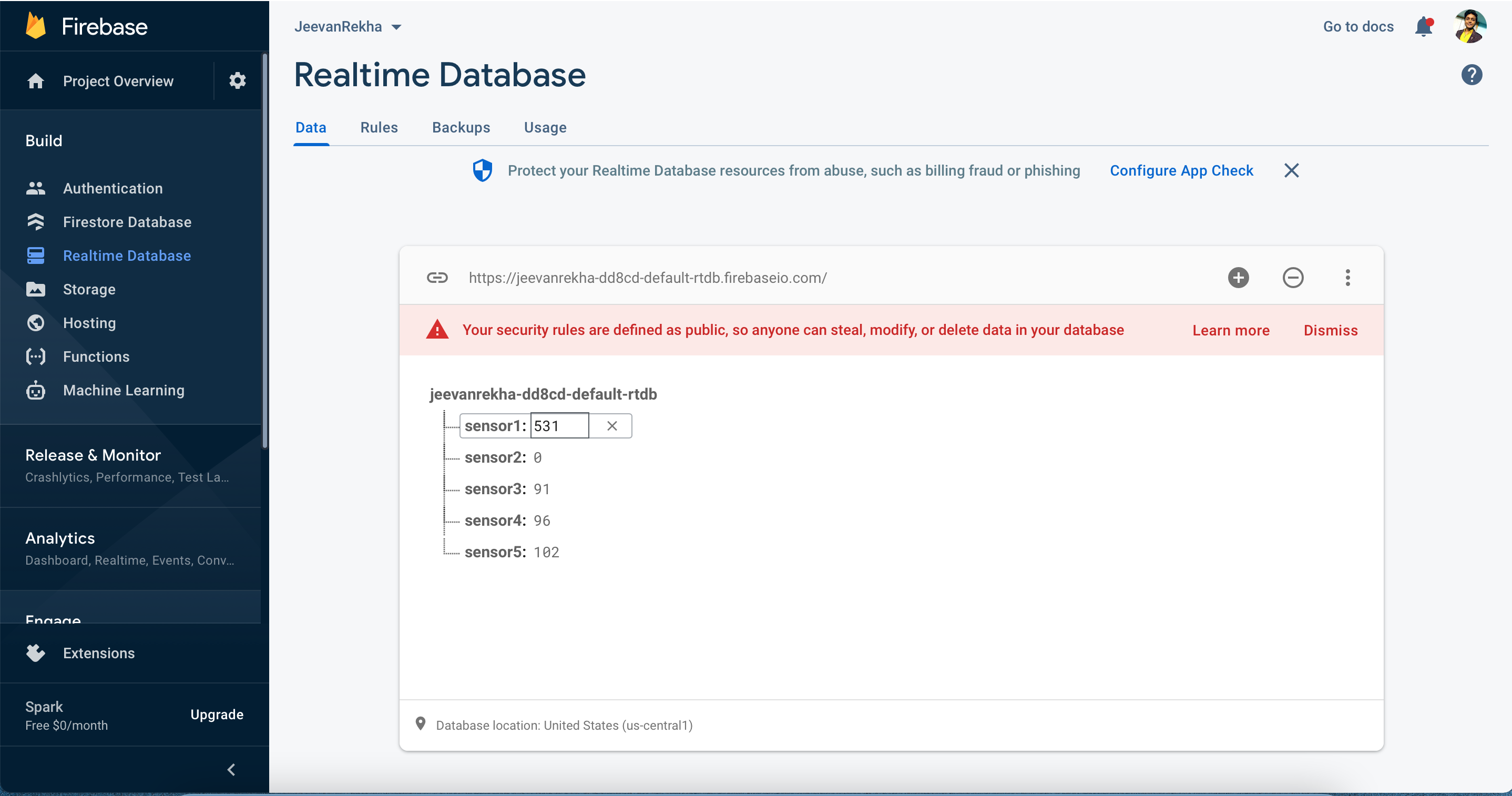1512x796 pixels.
Task: Open Extensions in the sidebar
Action: coord(99,654)
